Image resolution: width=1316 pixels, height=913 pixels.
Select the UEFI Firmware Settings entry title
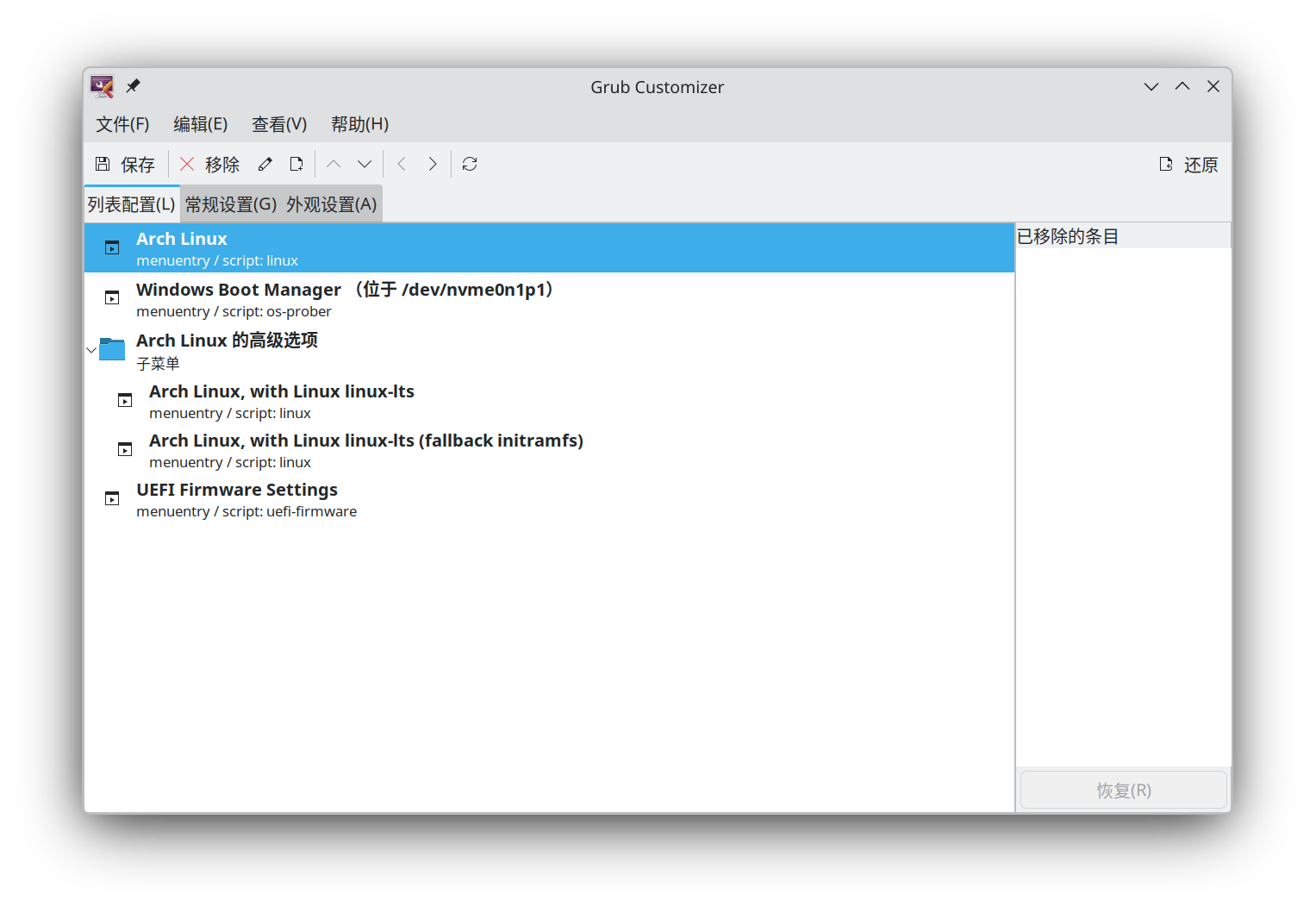[237, 490]
